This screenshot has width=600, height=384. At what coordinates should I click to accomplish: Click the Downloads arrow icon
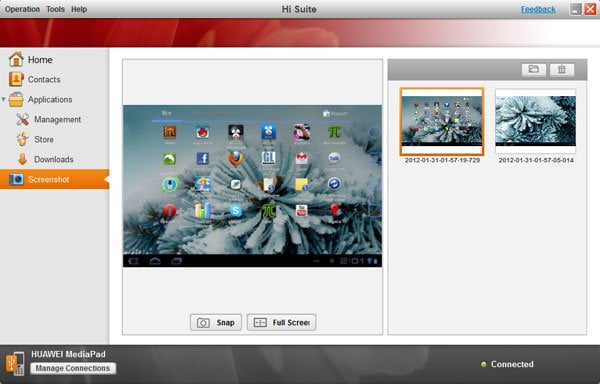23,159
